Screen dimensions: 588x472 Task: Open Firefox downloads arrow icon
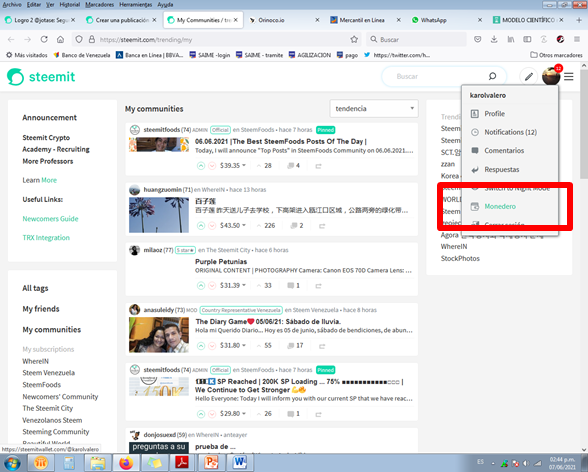pos(494,39)
